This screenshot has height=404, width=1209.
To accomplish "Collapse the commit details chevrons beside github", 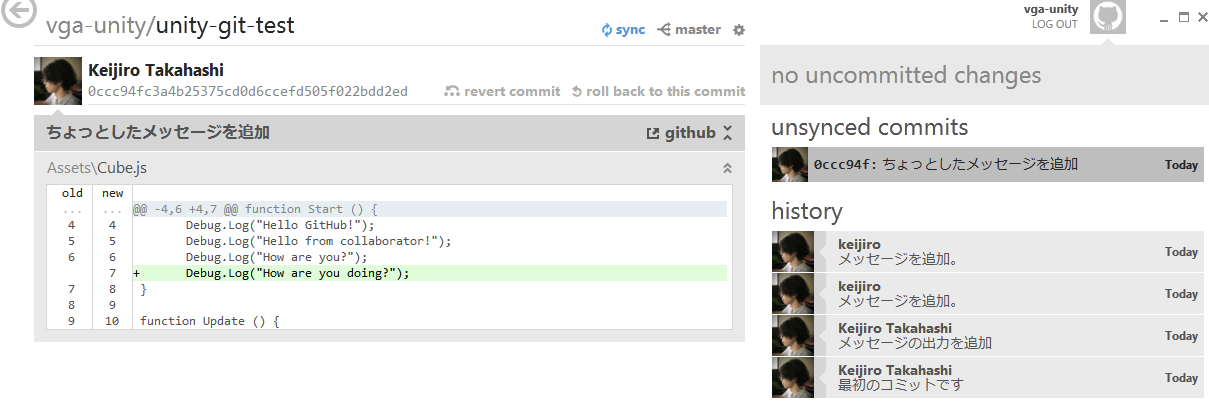I will coord(728,133).
